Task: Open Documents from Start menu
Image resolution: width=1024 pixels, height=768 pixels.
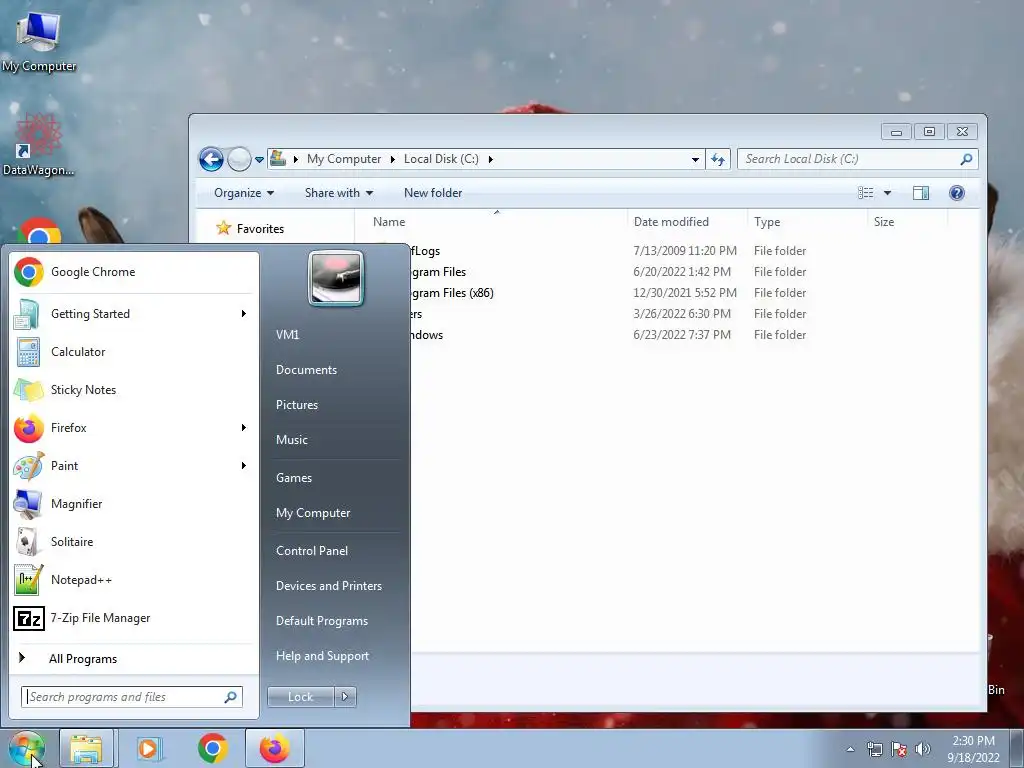Action: click(306, 370)
